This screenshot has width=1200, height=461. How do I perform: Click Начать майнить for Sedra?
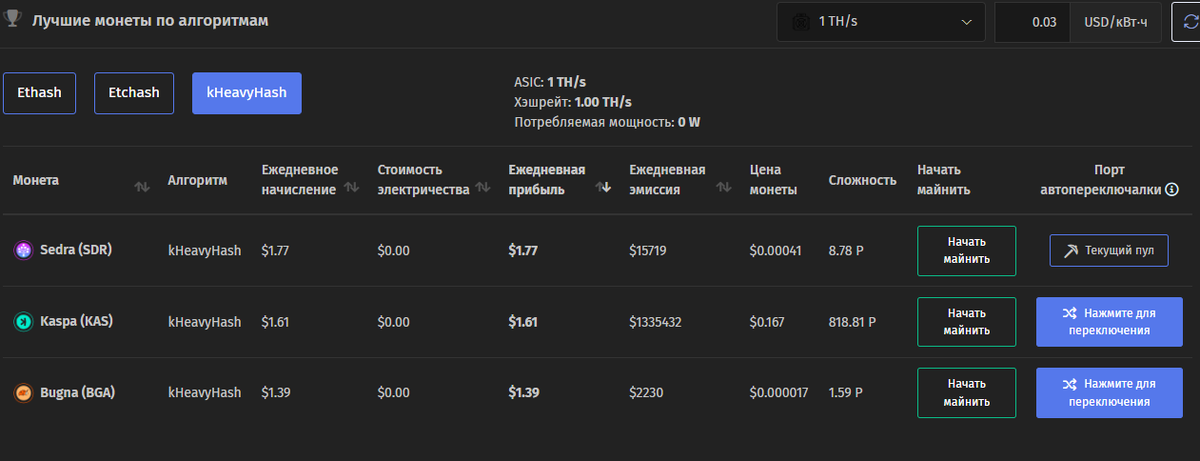[966, 251]
